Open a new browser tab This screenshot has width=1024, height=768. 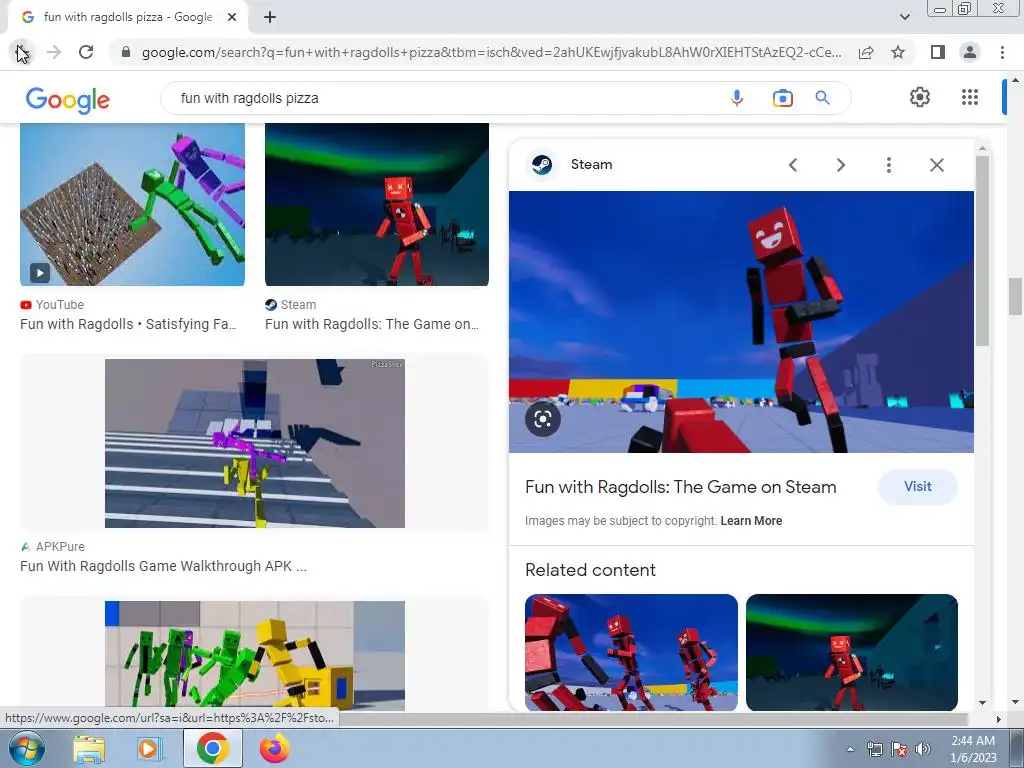tap(270, 17)
